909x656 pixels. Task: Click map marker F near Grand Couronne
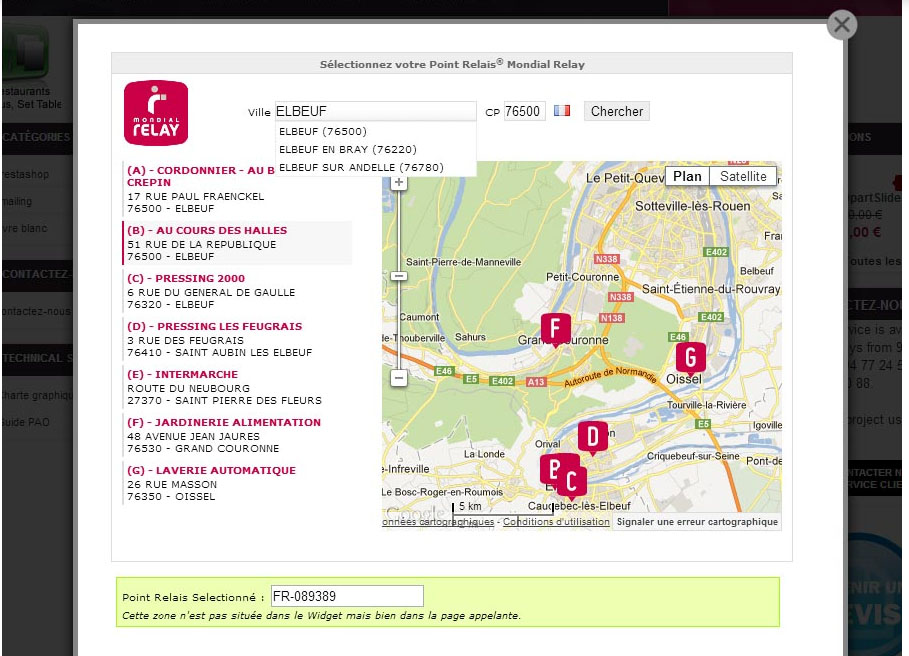click(x=555, y=329)
